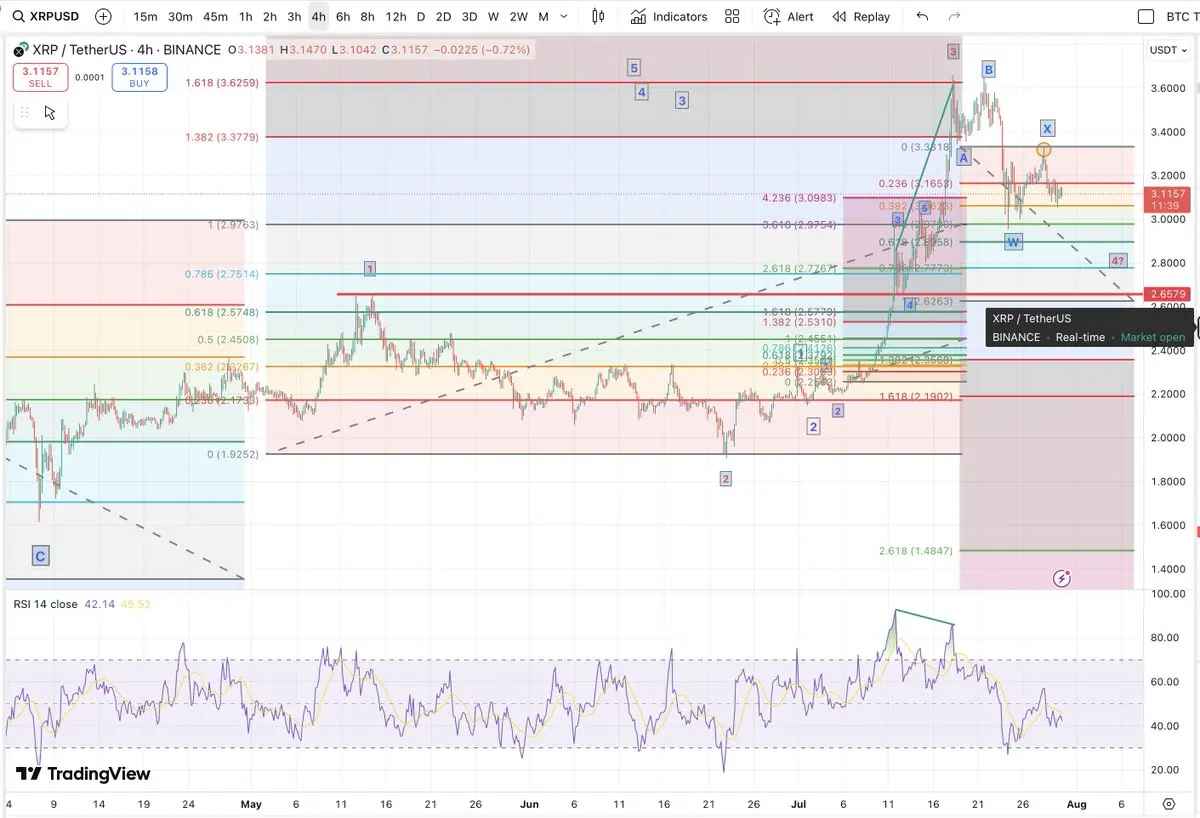1200x818 pixels.
Task: Select the 3h timeframe
Action: coord(294,17)
